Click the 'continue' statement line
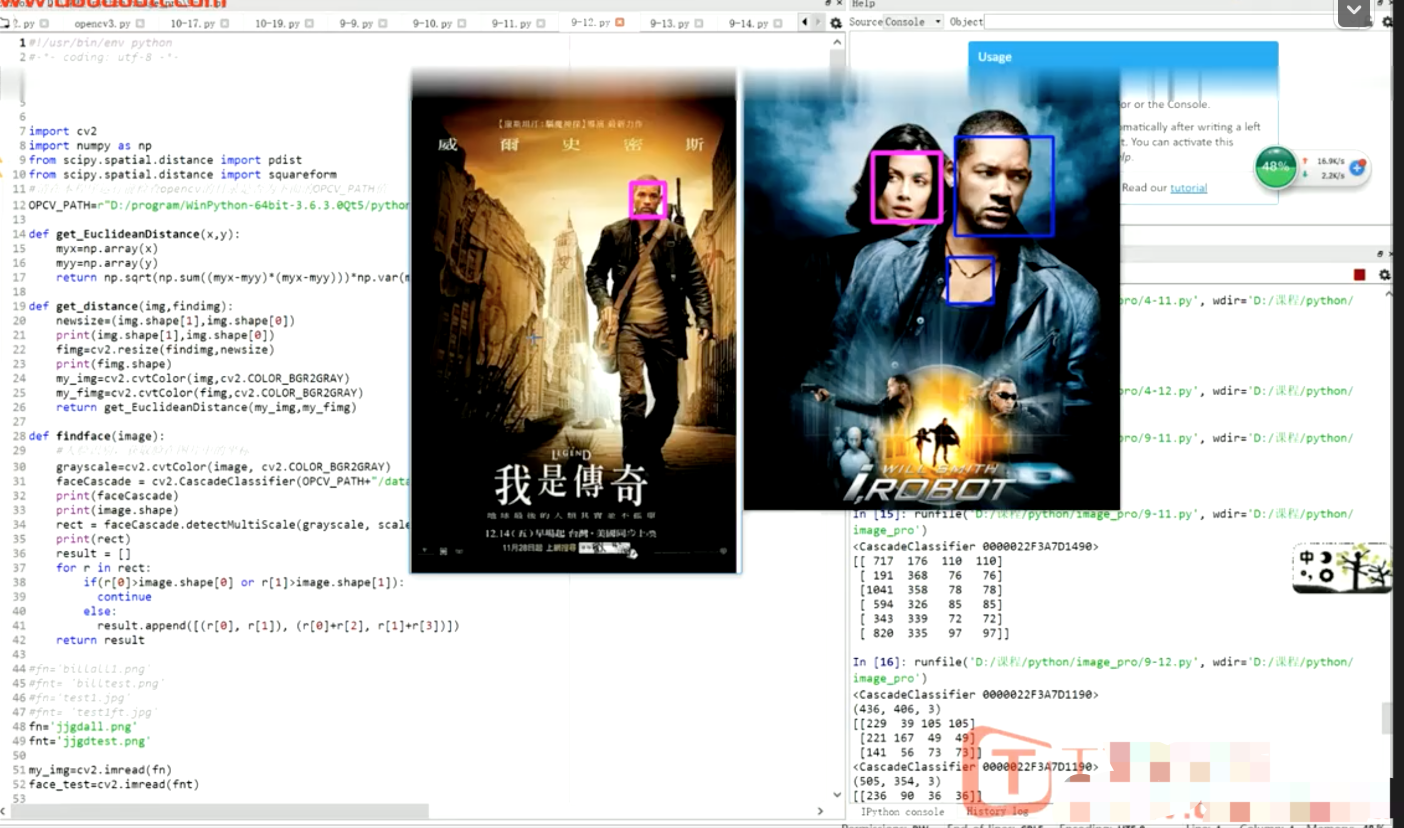 coord(124,597)
